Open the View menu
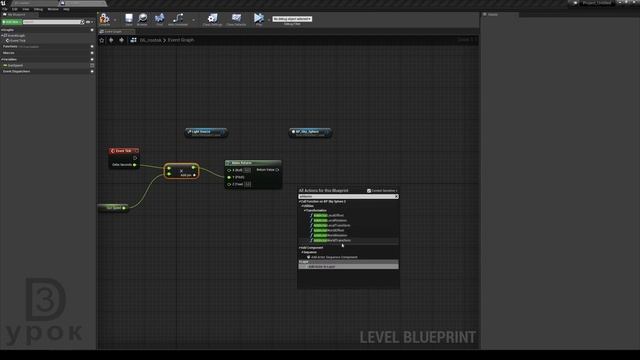The image size is (640, 360). point(25,9)
